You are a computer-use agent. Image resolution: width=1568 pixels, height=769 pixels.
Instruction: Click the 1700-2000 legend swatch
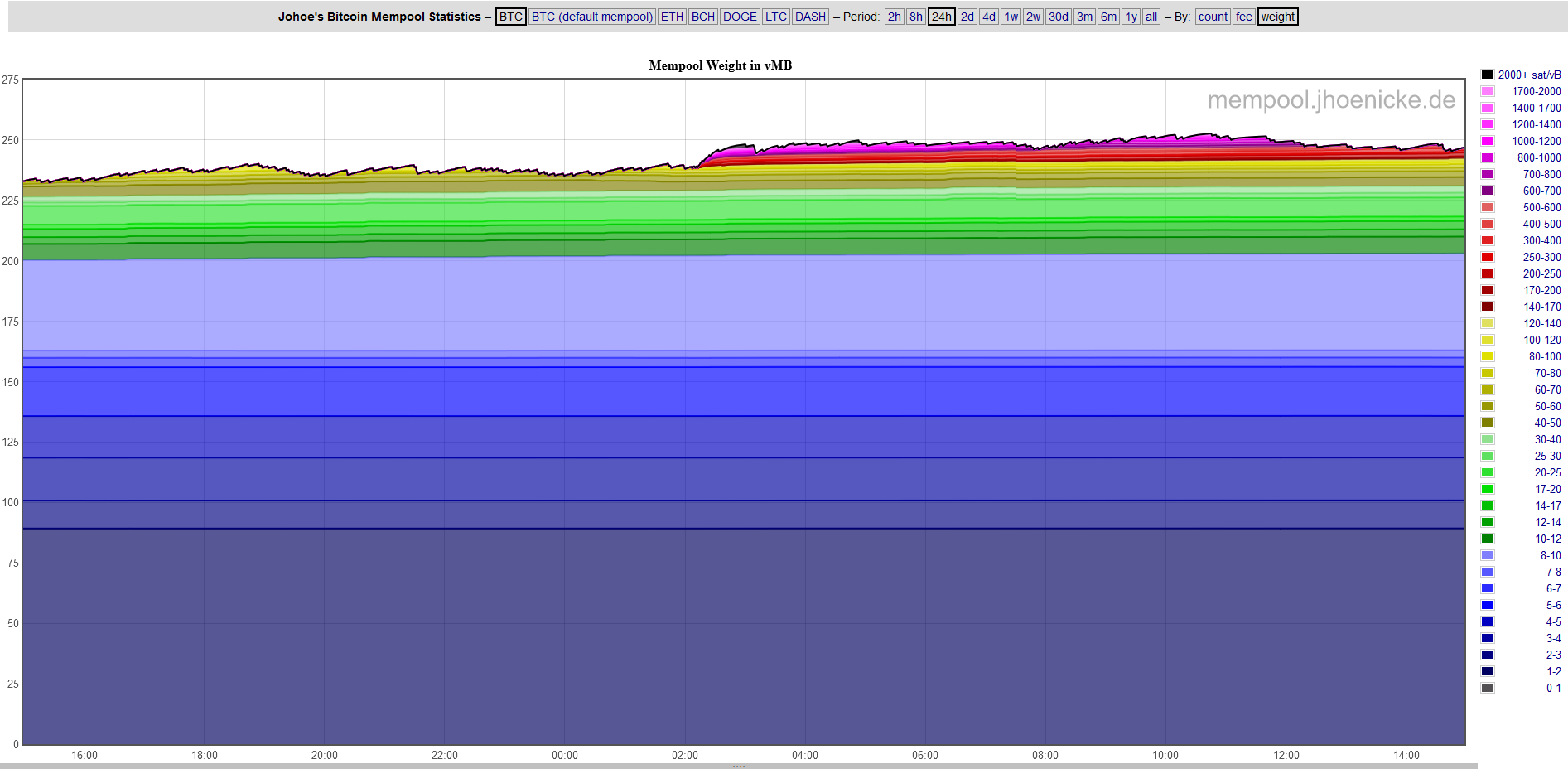[x=1488, y=91]
